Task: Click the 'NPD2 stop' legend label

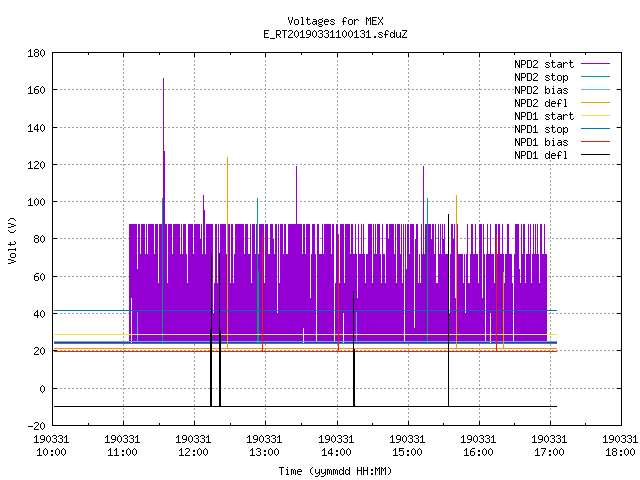Action: tap(541, 77)
